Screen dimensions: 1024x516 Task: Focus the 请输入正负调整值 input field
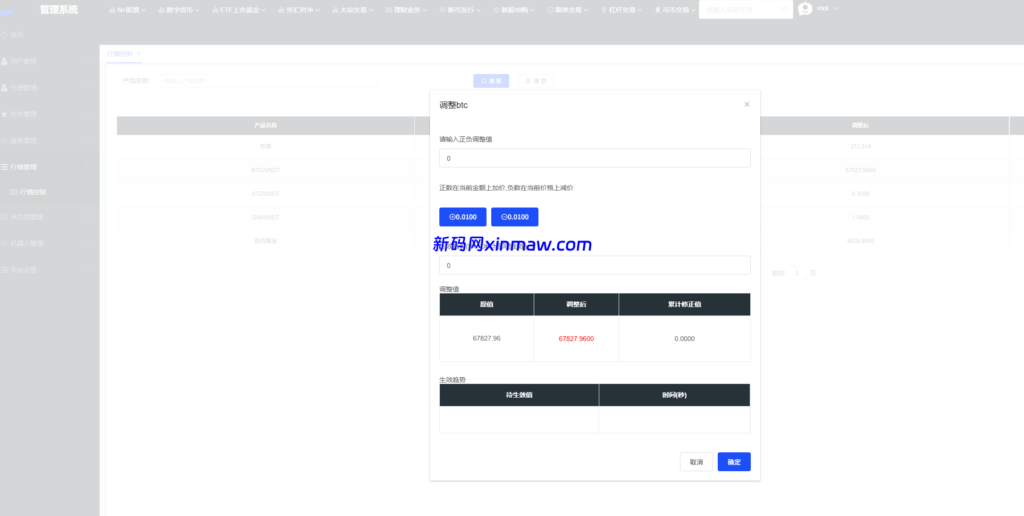point(595,158)
